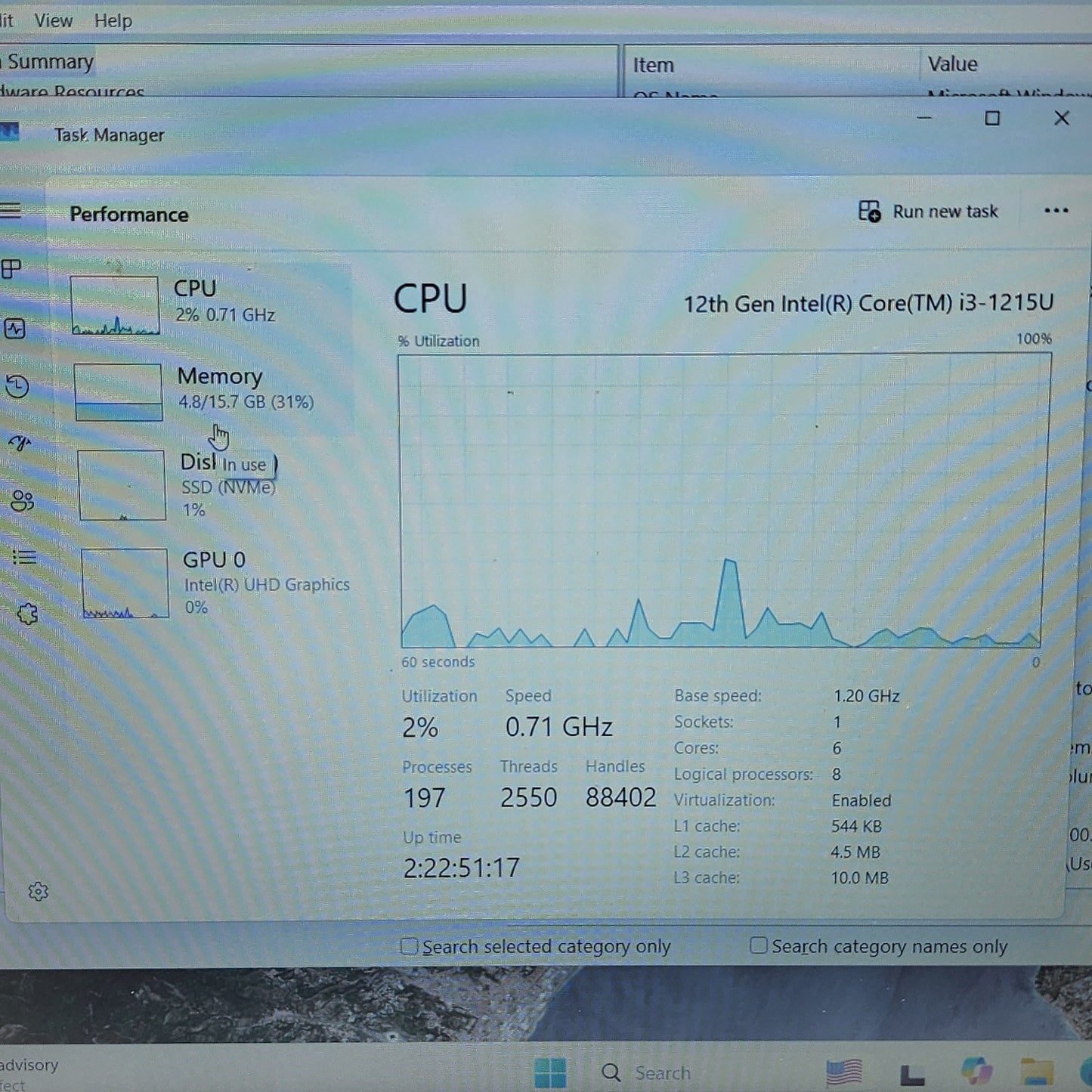1092x1092 pixels.
Task: Enable Search selected category only checkbox
Action: 409,946
